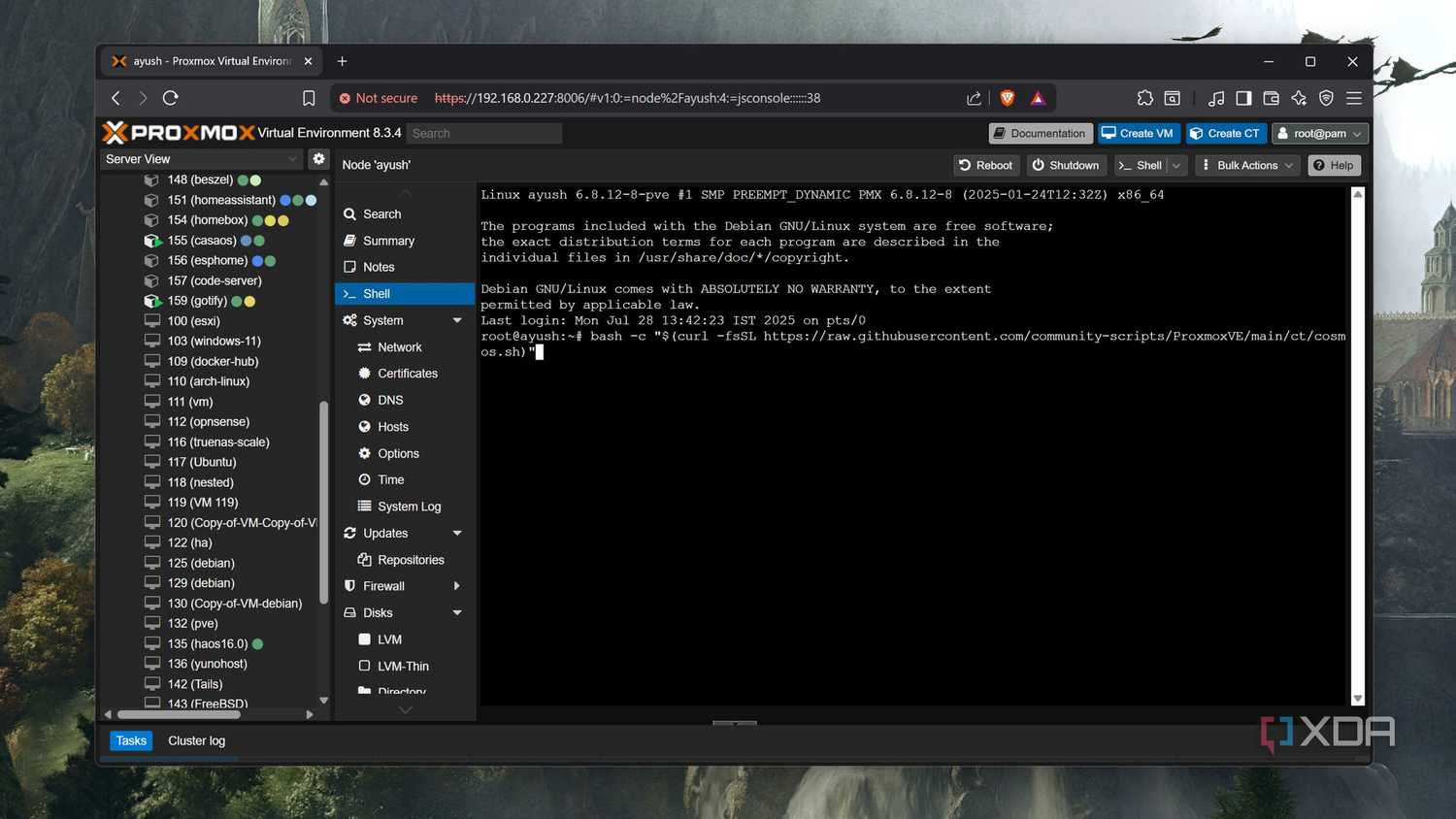
Task: Open the Help button
Action: click(x=1334, y=165)
